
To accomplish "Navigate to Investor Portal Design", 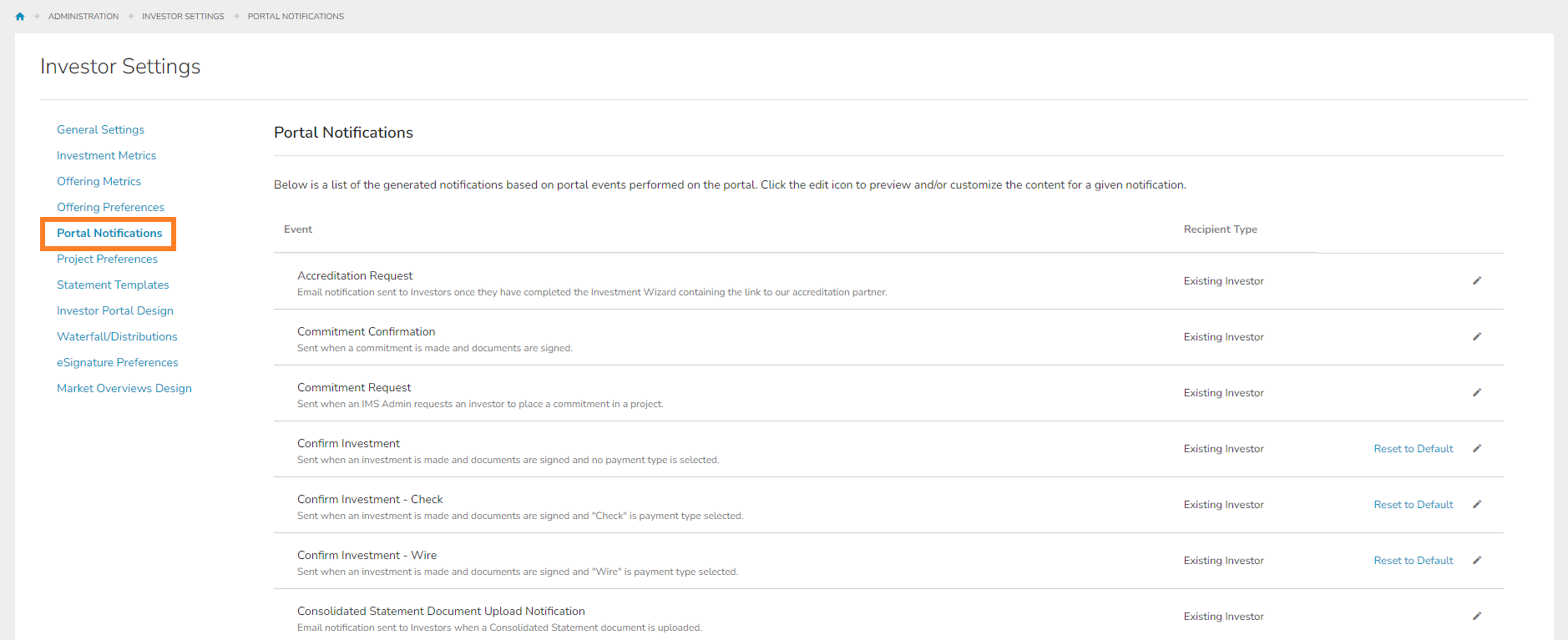I will [x=115, y=311].
